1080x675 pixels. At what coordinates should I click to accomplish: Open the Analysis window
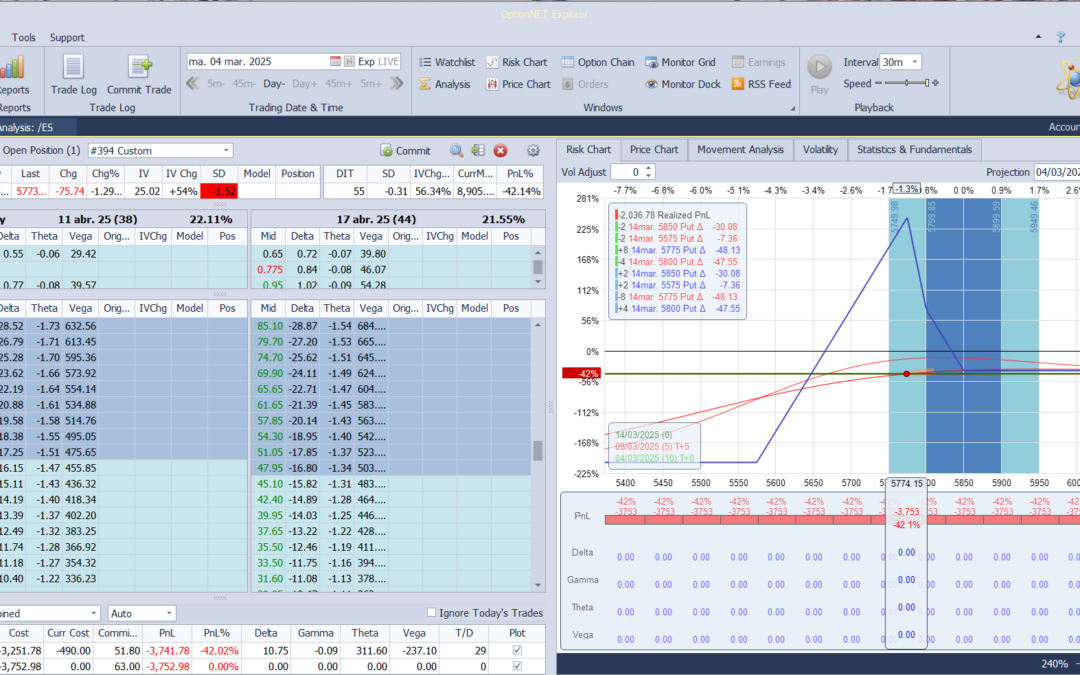click(444, 84)
